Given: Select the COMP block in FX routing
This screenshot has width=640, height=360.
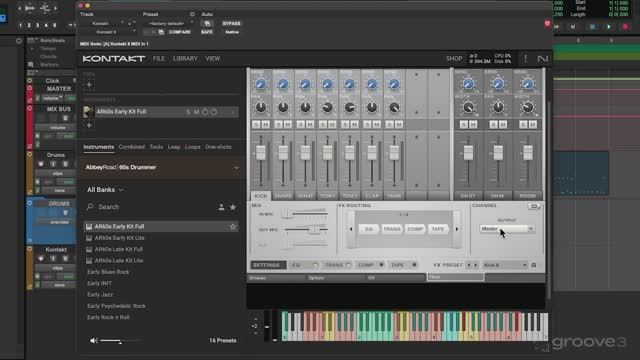Looking at the screenshot, I should tap(415, 229).
